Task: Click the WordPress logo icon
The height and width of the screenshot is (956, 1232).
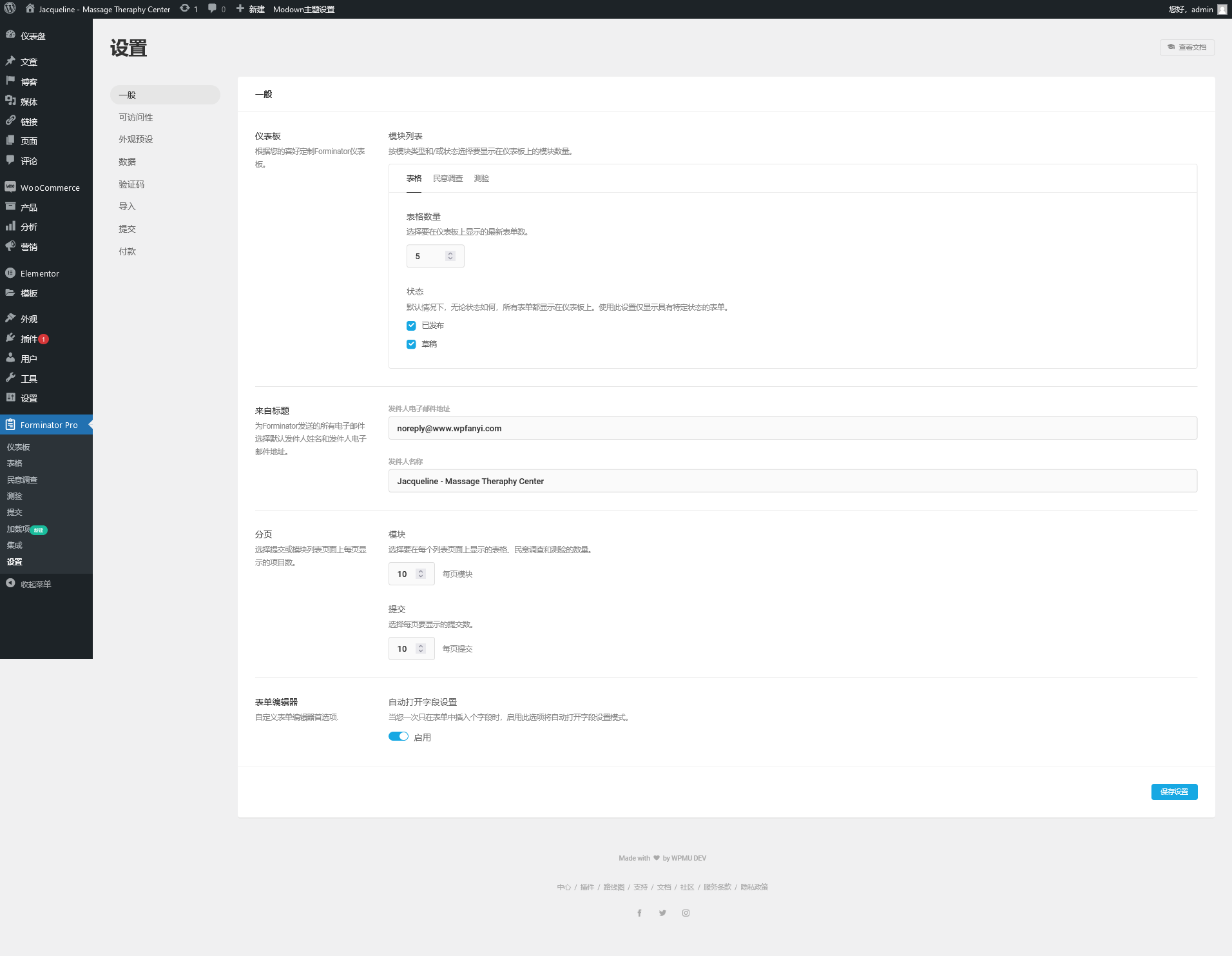Action: [10, 9]
